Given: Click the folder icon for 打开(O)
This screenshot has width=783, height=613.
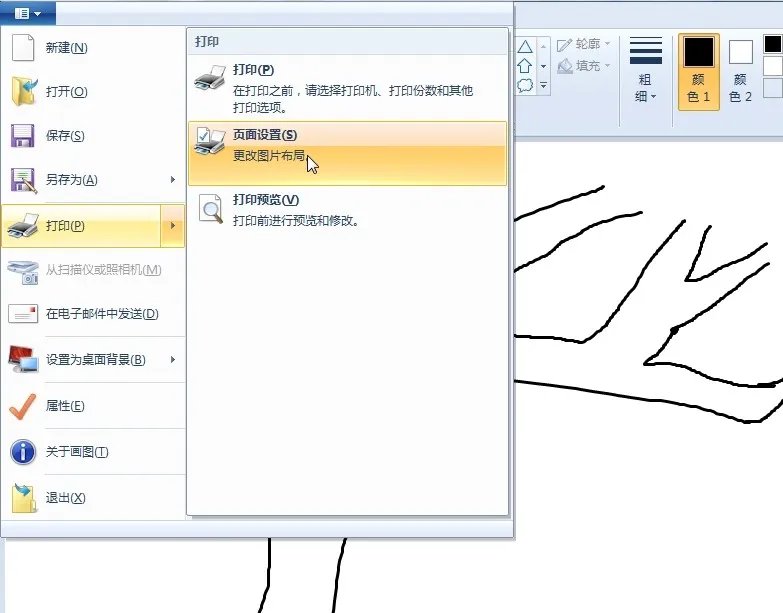Looking at the screenshot, I should [23, 91].
